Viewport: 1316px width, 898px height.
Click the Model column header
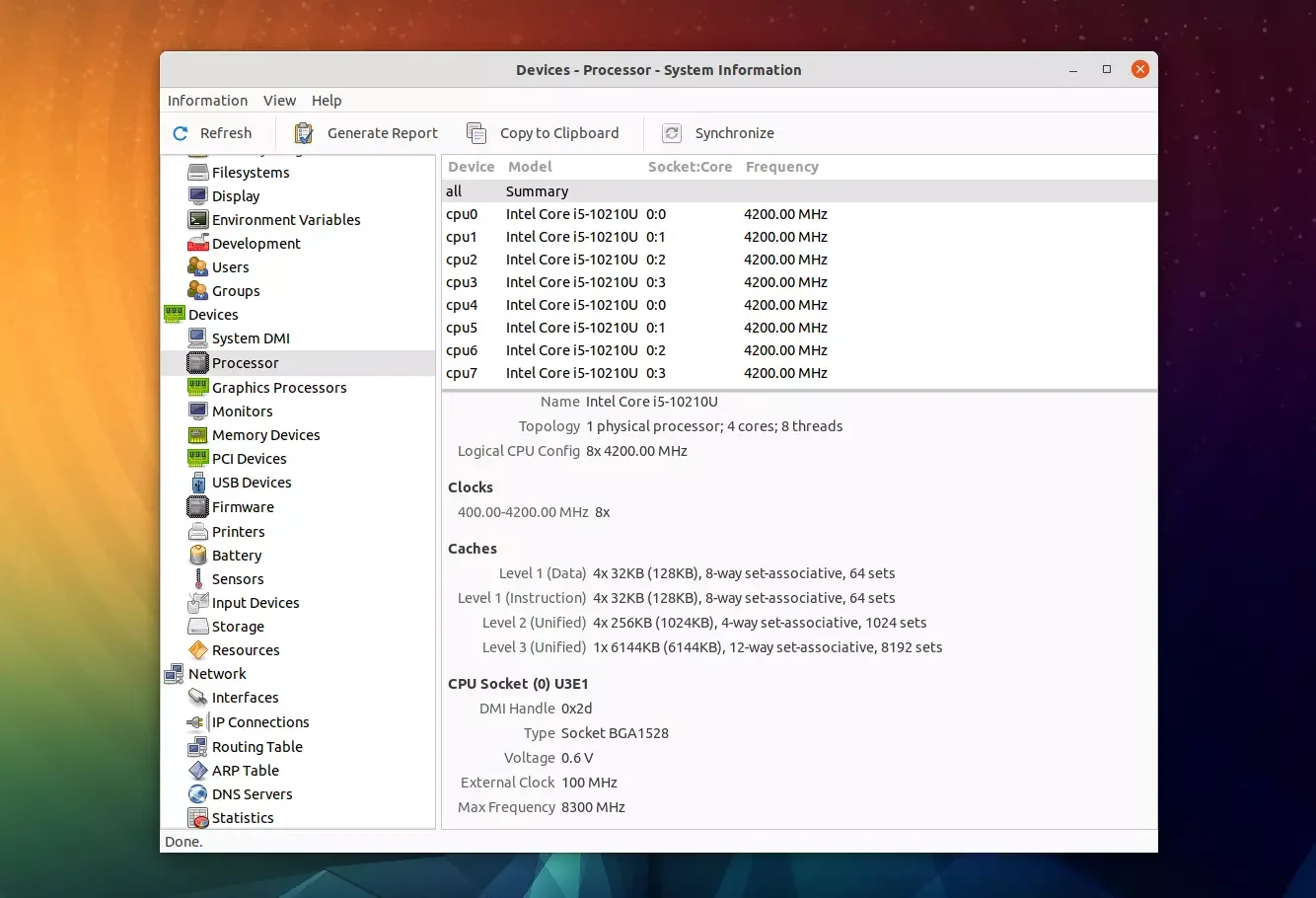pos(530,167)
